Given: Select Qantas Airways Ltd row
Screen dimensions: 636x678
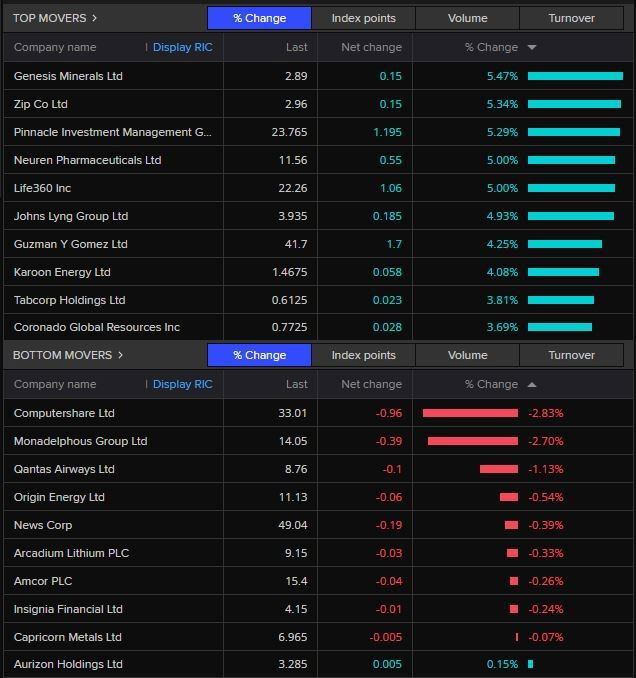Looking at the screenshot, I should point(64,469).
